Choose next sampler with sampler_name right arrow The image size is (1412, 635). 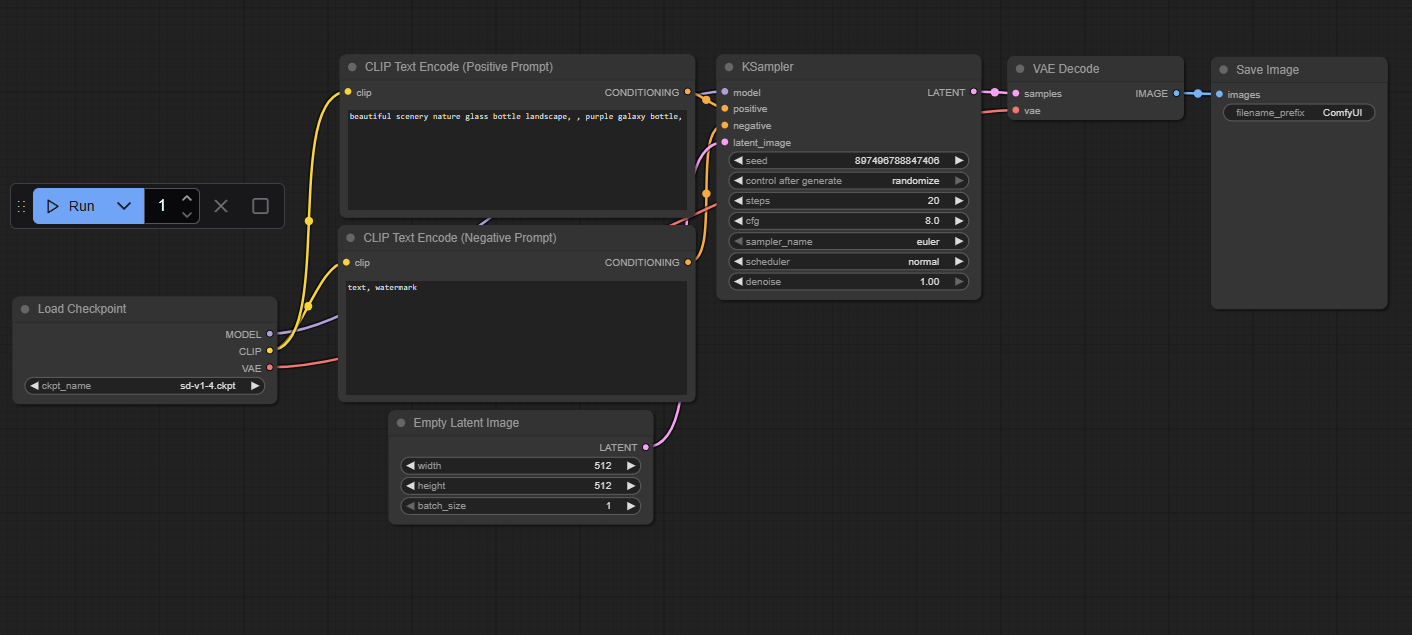pos(959,241)
